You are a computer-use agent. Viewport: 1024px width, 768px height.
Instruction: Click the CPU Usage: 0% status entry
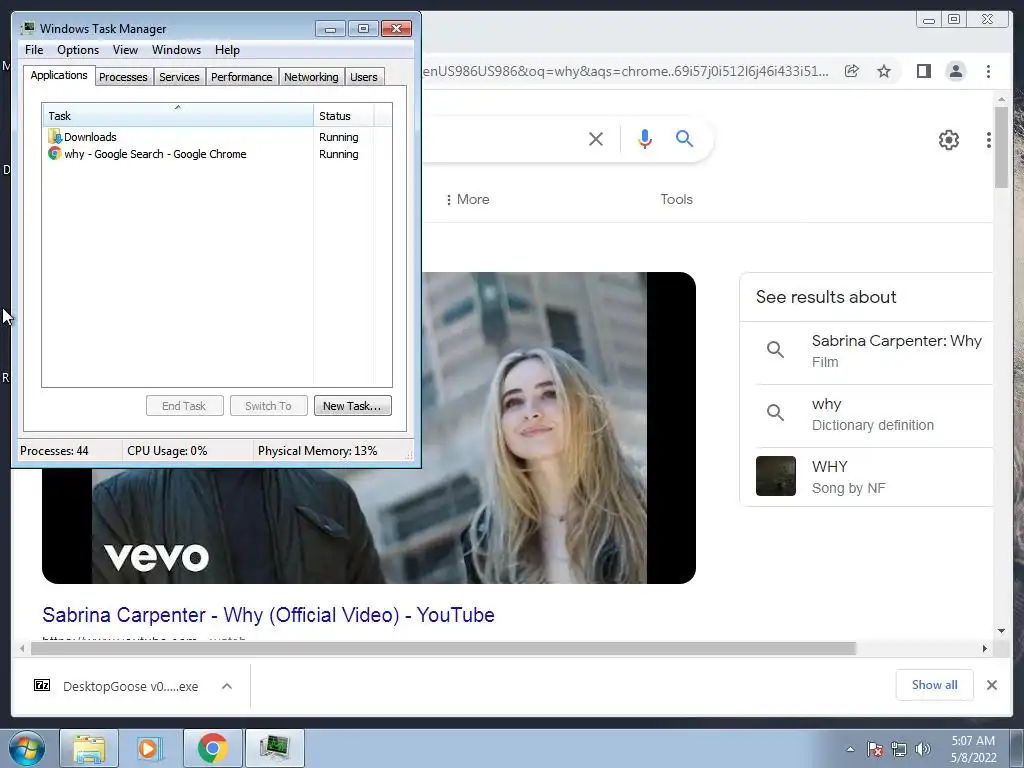pyautogui.click(x=167, y=451)
